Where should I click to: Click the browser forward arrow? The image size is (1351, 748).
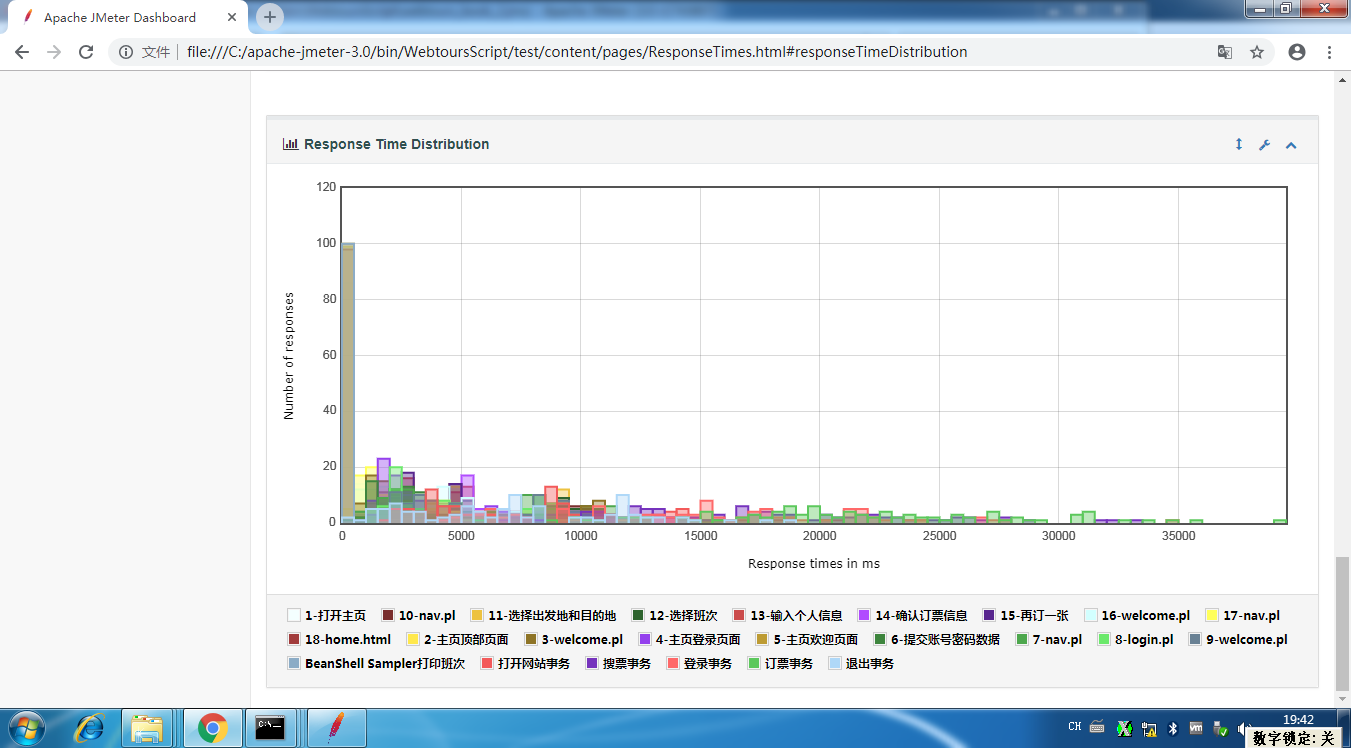coord(54,52)
